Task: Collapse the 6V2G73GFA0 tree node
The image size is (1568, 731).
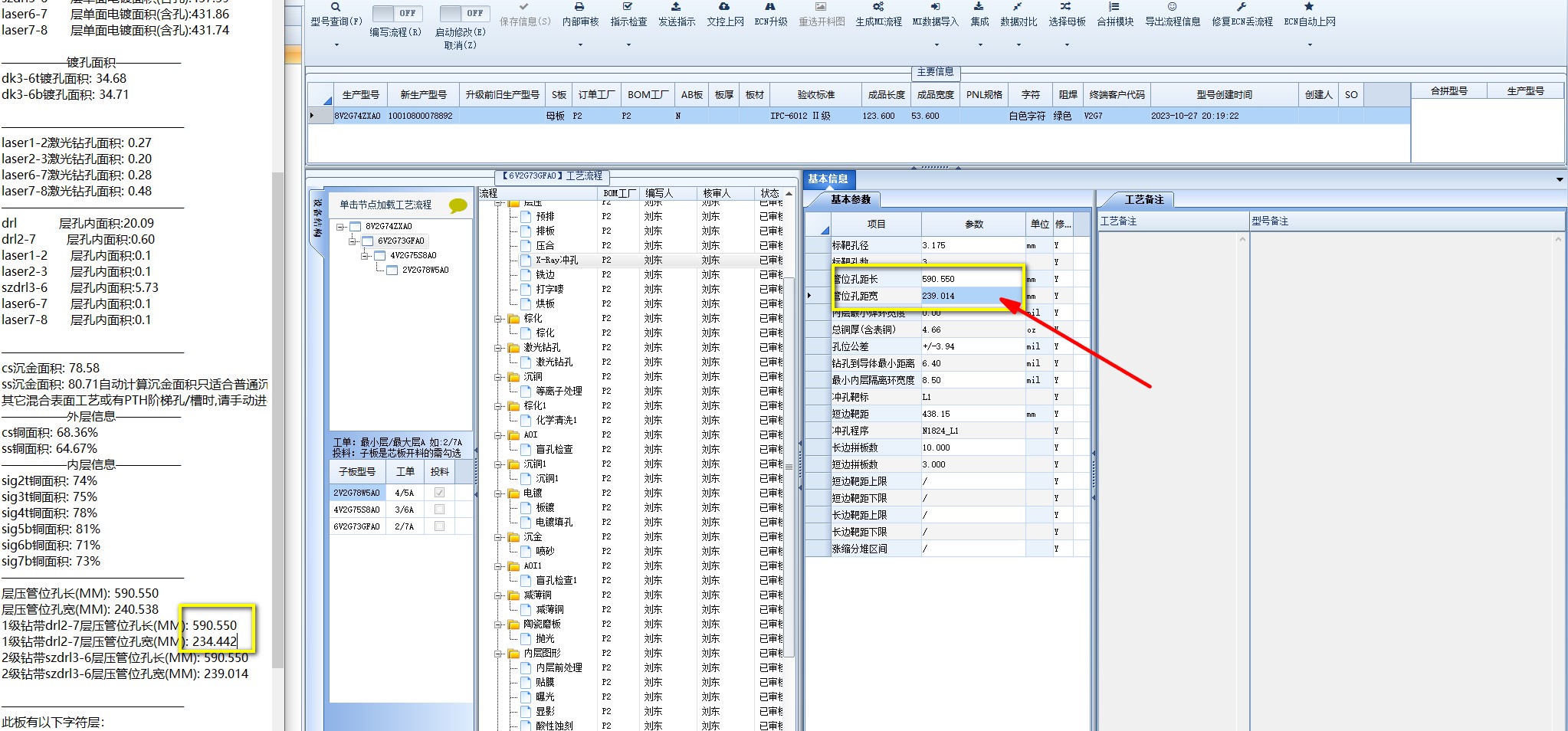Action: pyautogui.click(x=353, y=241)
